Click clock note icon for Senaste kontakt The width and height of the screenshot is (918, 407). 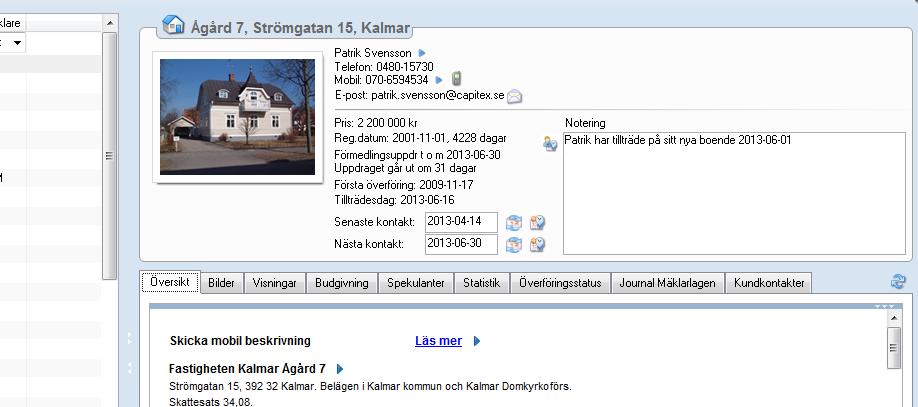pyautogui.click(x=537, y=223)
